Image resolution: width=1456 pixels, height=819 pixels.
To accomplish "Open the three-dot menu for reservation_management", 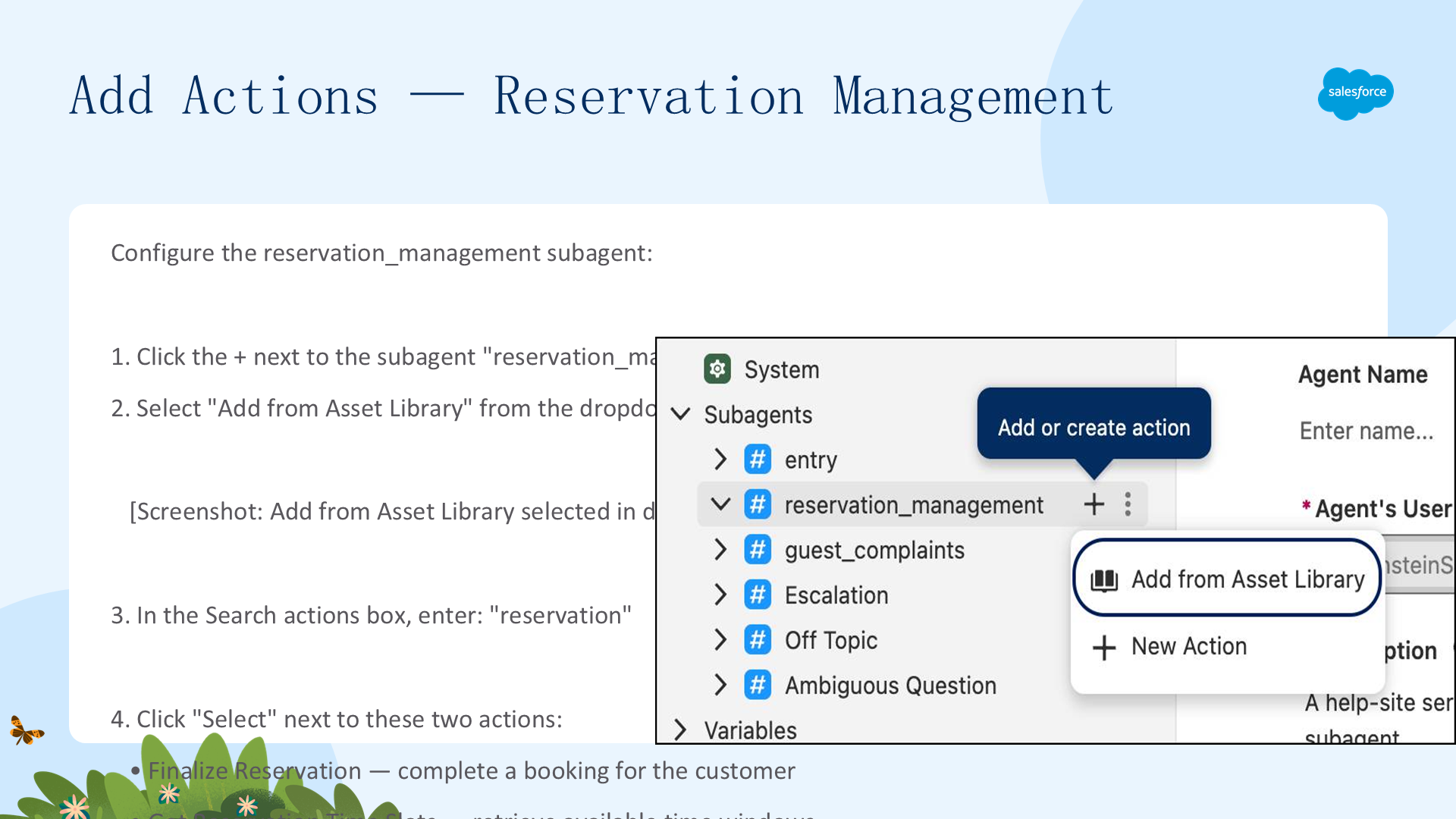I will coord(1128,504).
